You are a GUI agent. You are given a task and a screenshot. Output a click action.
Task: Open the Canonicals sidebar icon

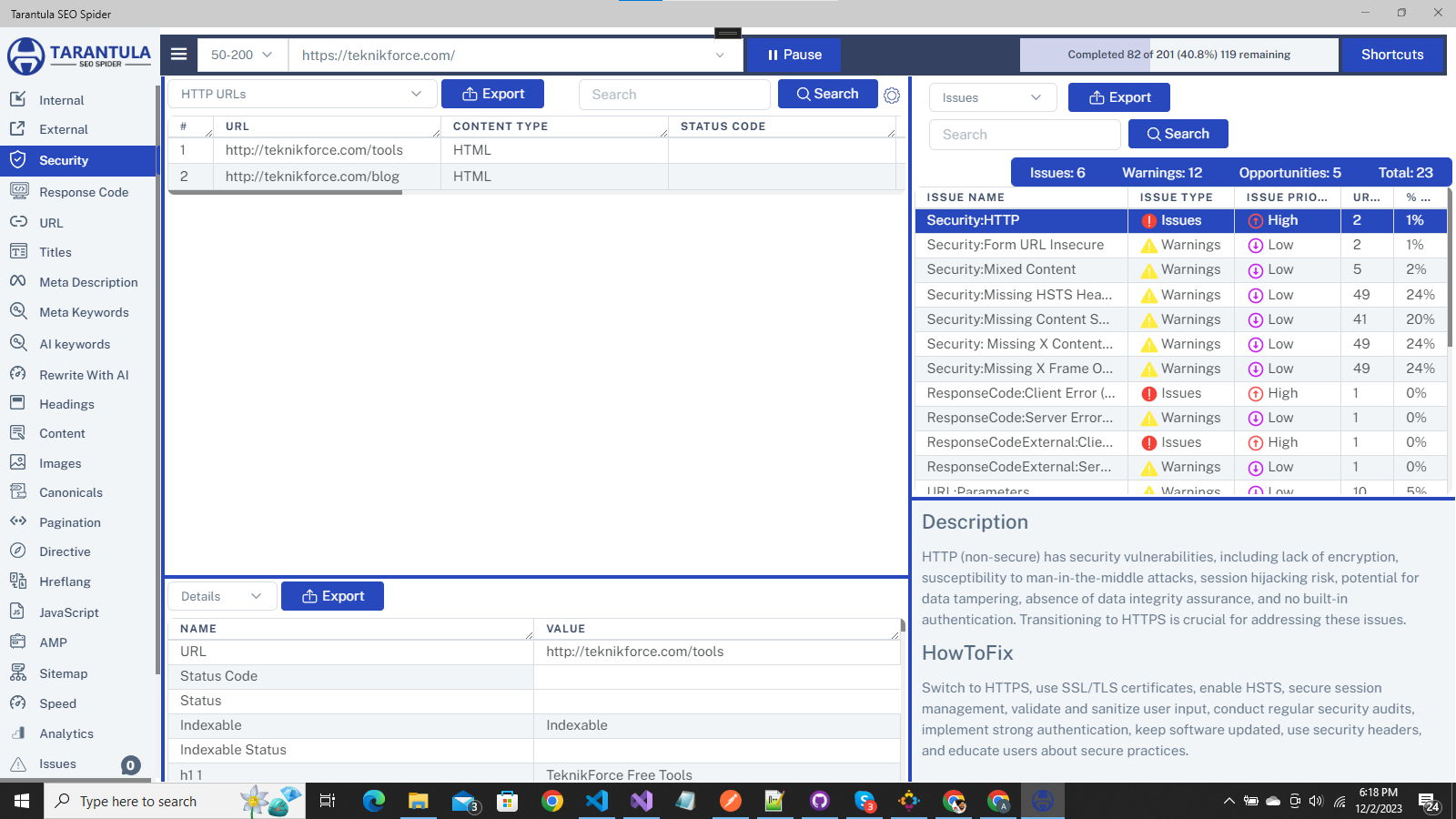[x=17, y=491]
